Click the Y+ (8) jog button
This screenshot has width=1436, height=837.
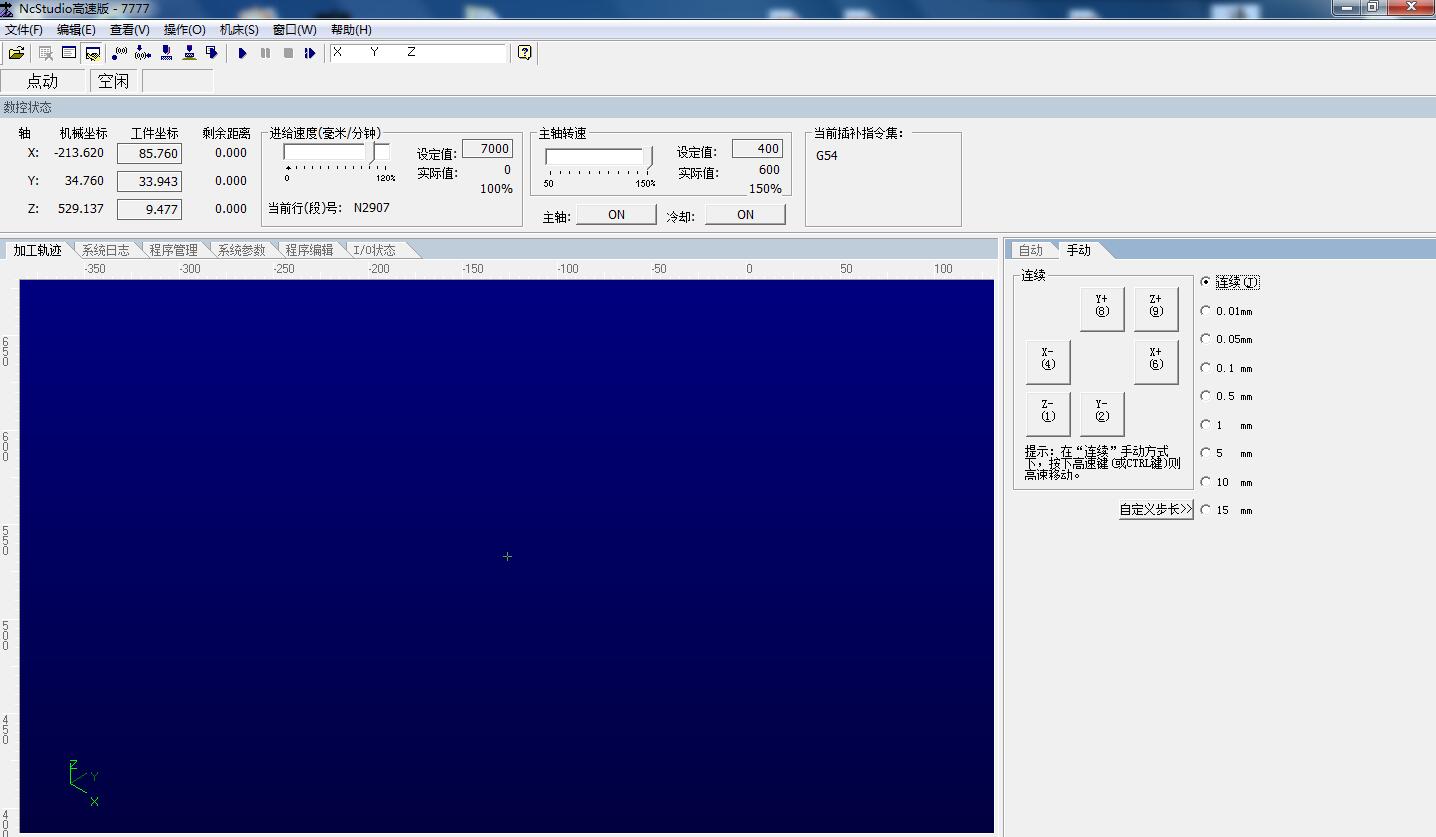[1102, 309]
